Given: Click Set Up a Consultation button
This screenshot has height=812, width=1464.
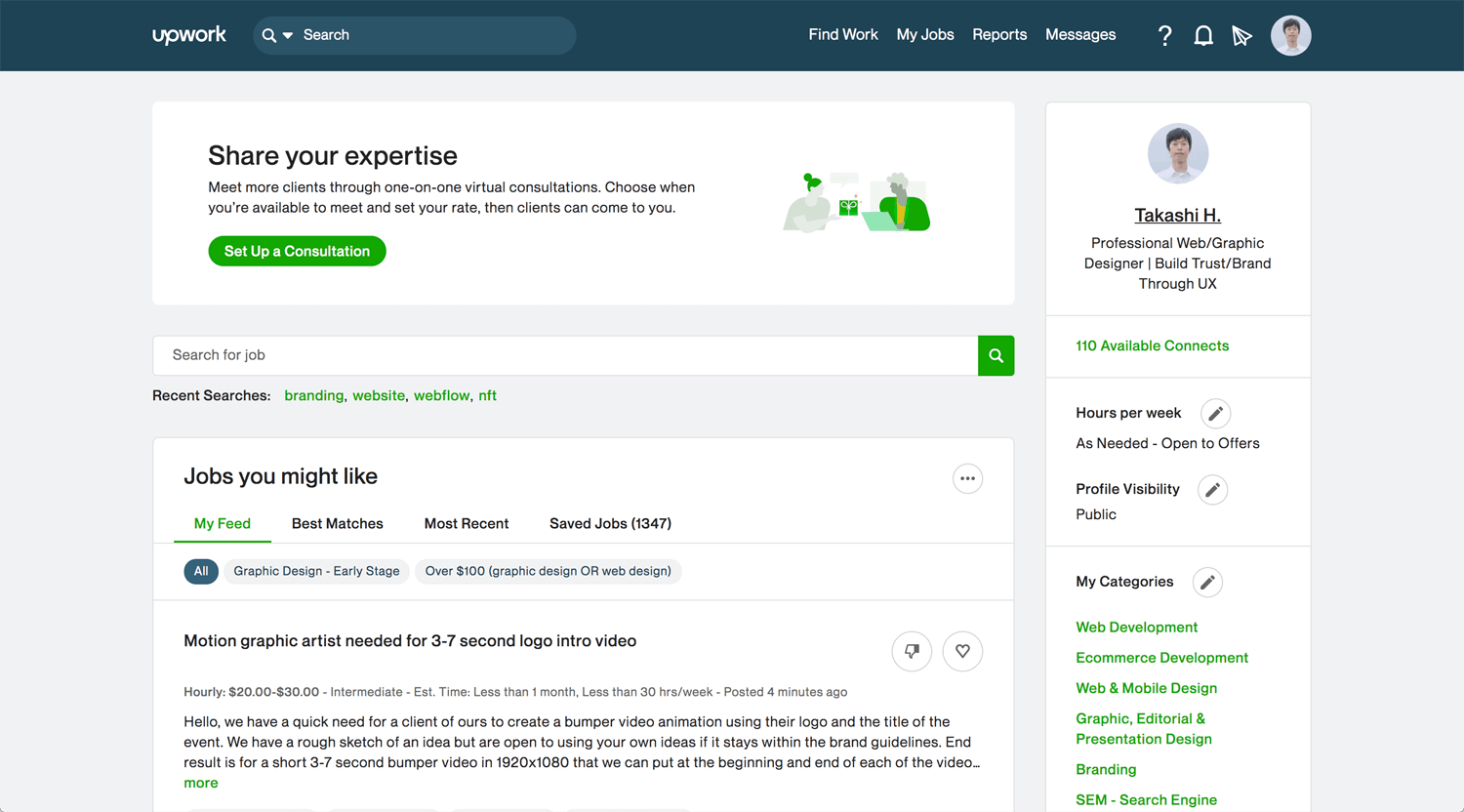Looking at the screenshot, I should click(x=297, y=251).
